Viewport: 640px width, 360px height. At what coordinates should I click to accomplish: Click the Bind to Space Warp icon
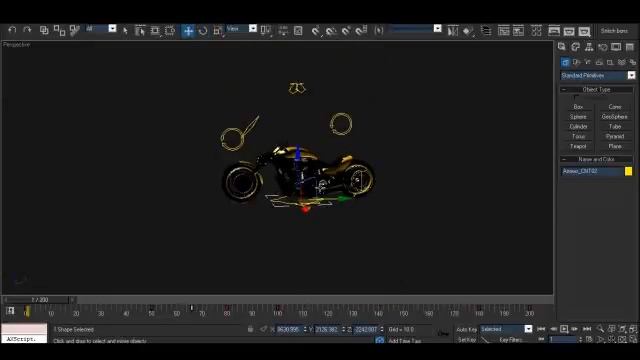click(75, 30)
